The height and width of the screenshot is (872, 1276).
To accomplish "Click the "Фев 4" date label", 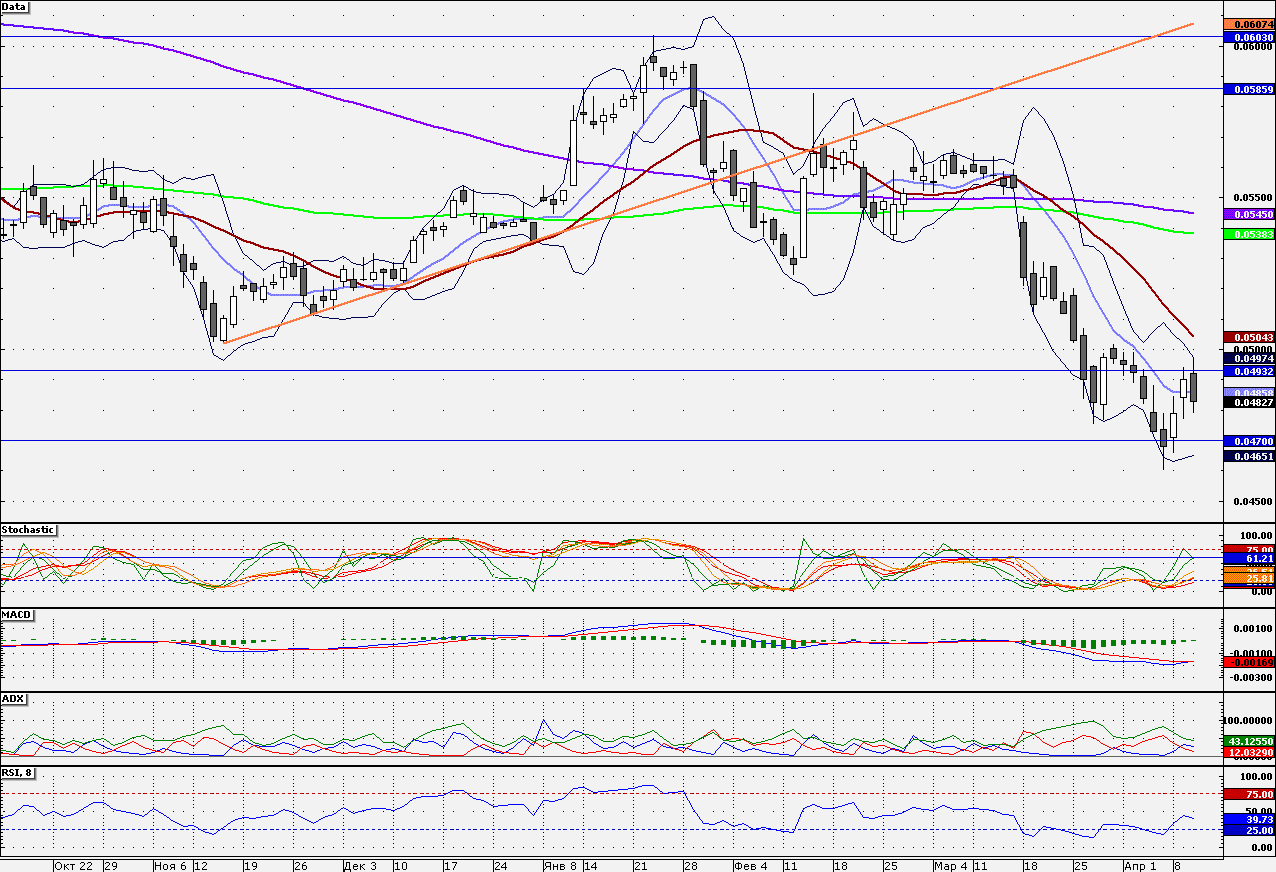I will tap(750, 866).
